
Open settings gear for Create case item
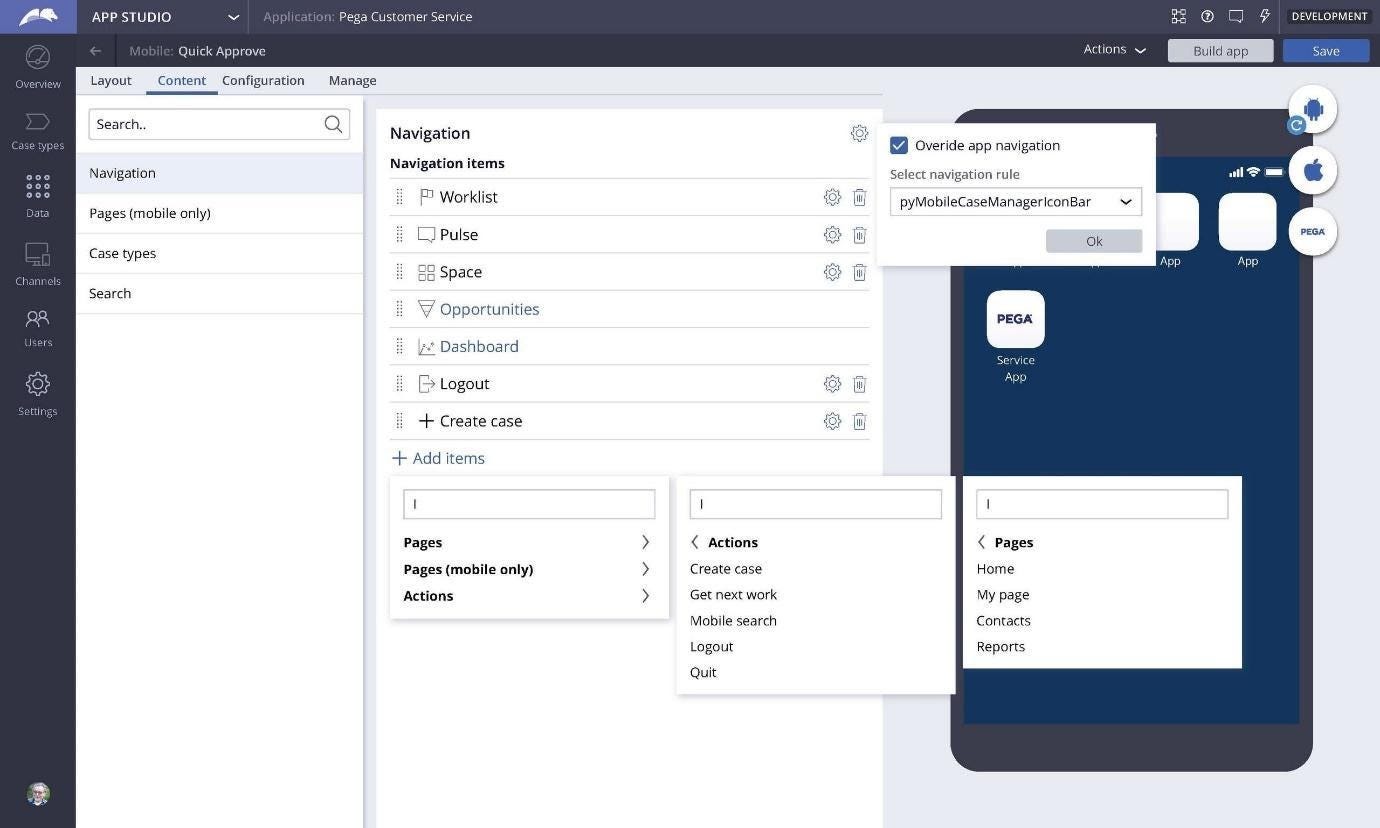point(832,421)
